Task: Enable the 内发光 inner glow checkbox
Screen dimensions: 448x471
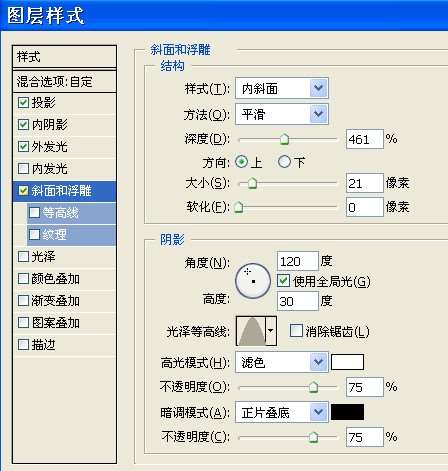Action: point(23,168)
